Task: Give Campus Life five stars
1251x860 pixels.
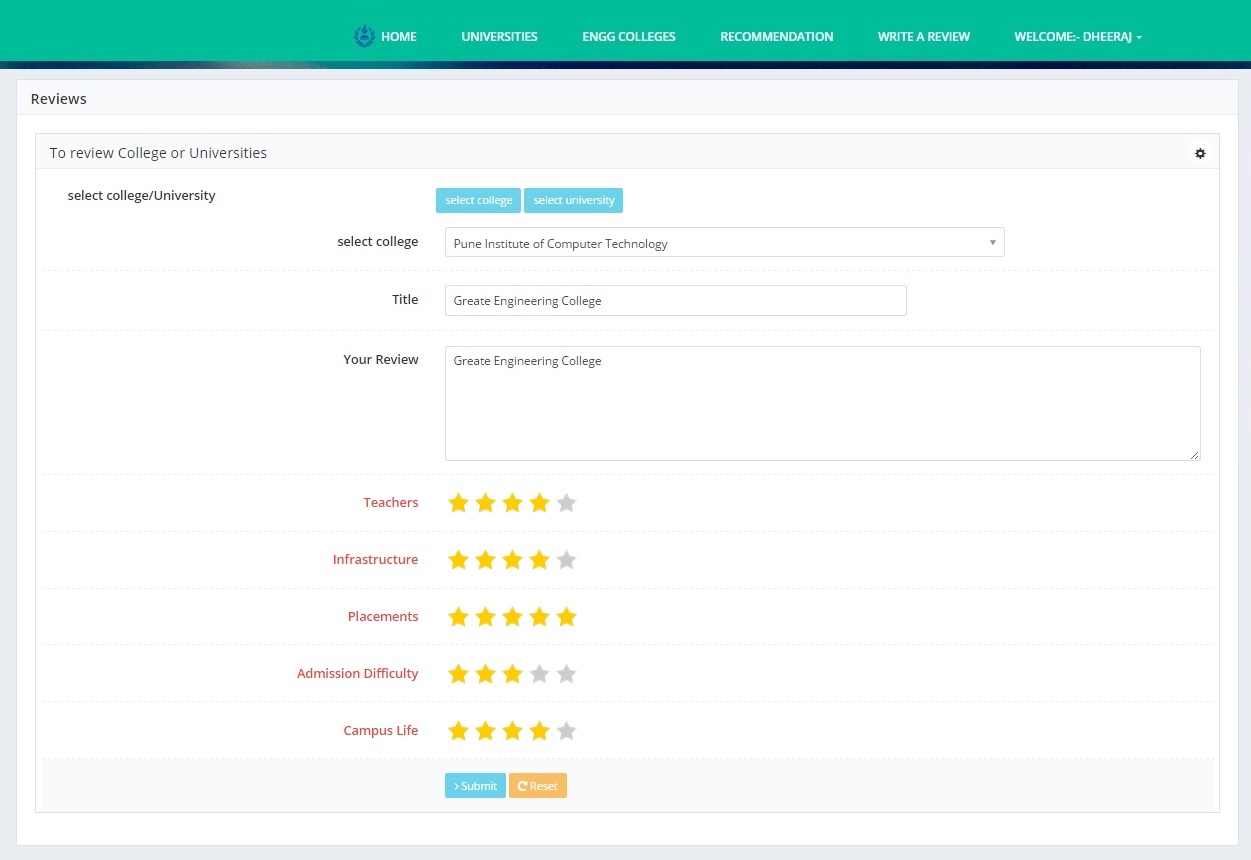Action: [566, 731]
